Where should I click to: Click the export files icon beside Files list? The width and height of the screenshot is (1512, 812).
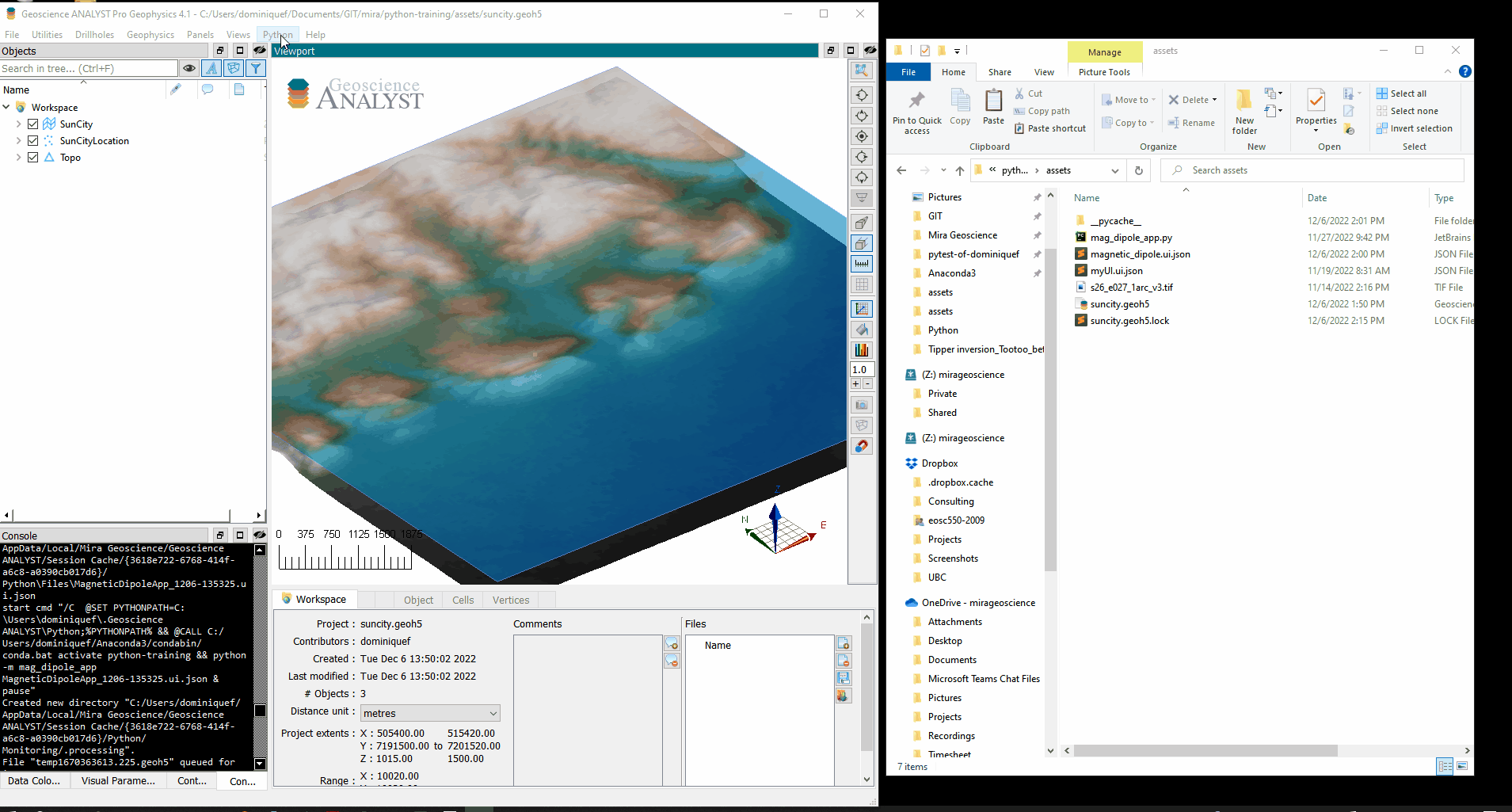click(844, 696)
